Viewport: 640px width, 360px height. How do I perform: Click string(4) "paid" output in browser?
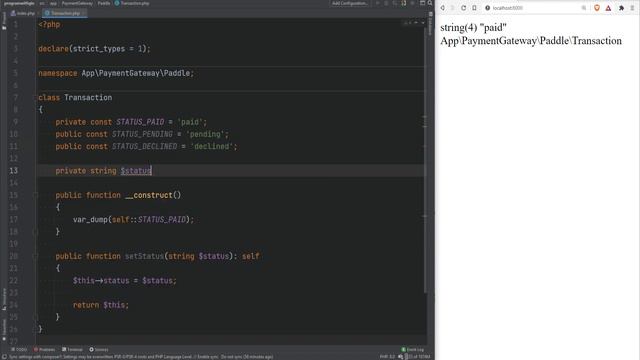473,28
